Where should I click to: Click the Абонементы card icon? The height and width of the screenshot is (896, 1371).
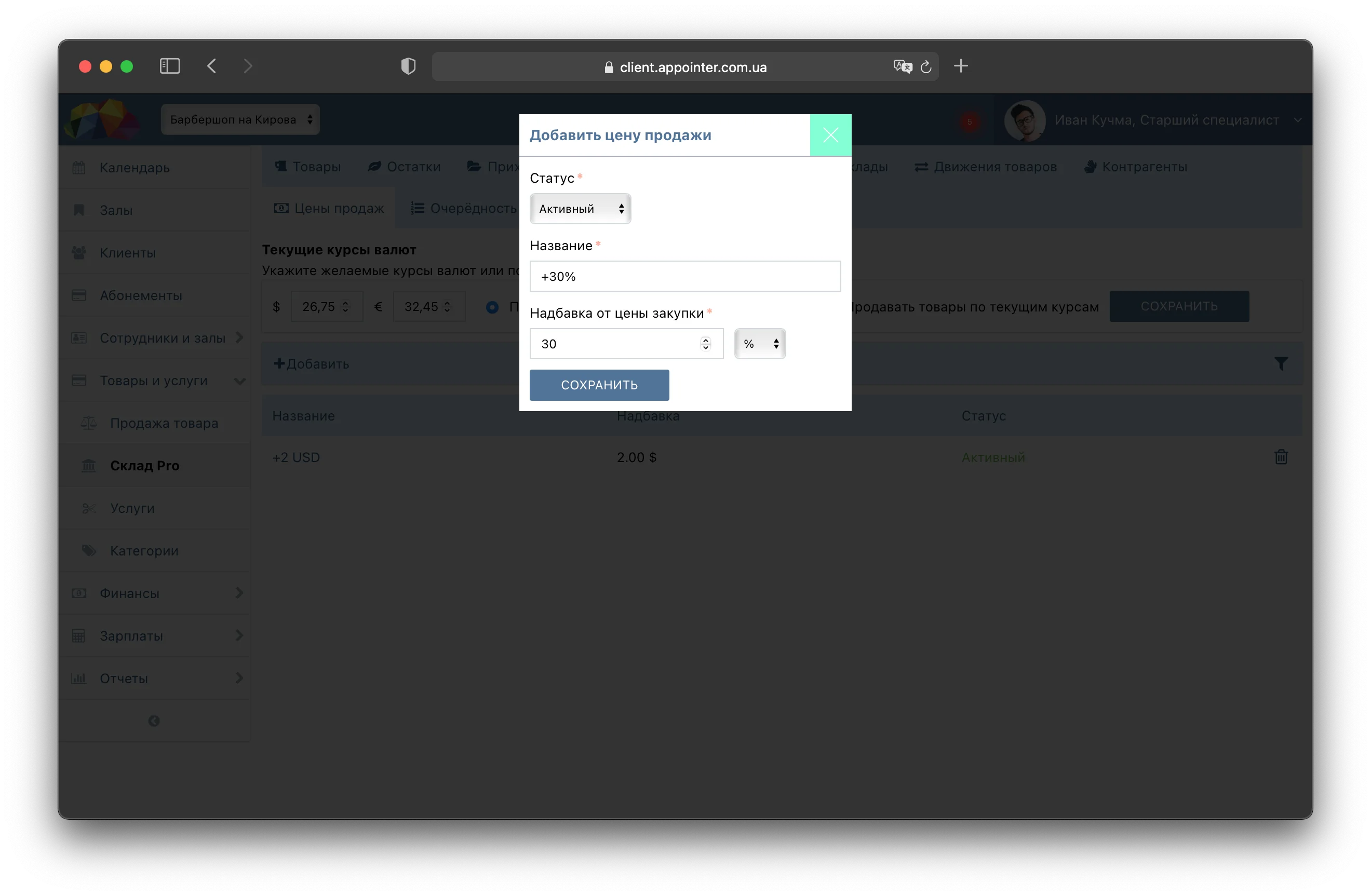(x=79, y=295)
